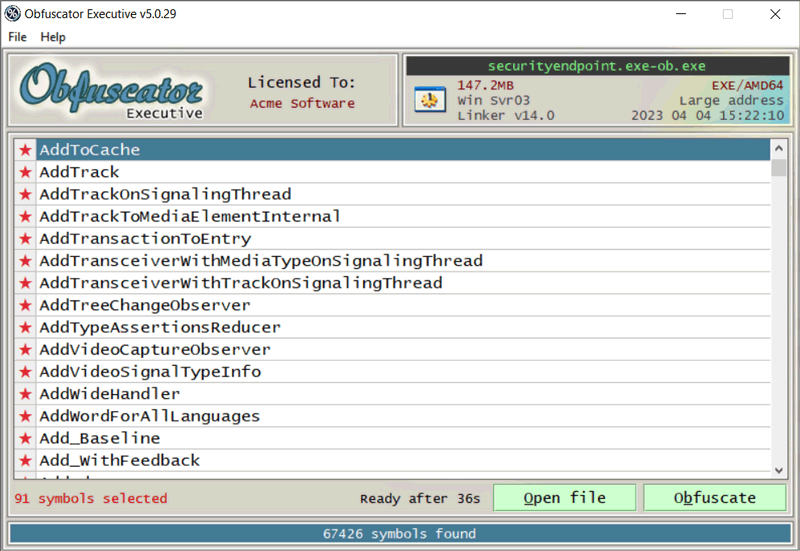The height and width of the screenshot is (551, 800).
Task: Click scrollbar down arrow of symbol list
Action: 779,470
